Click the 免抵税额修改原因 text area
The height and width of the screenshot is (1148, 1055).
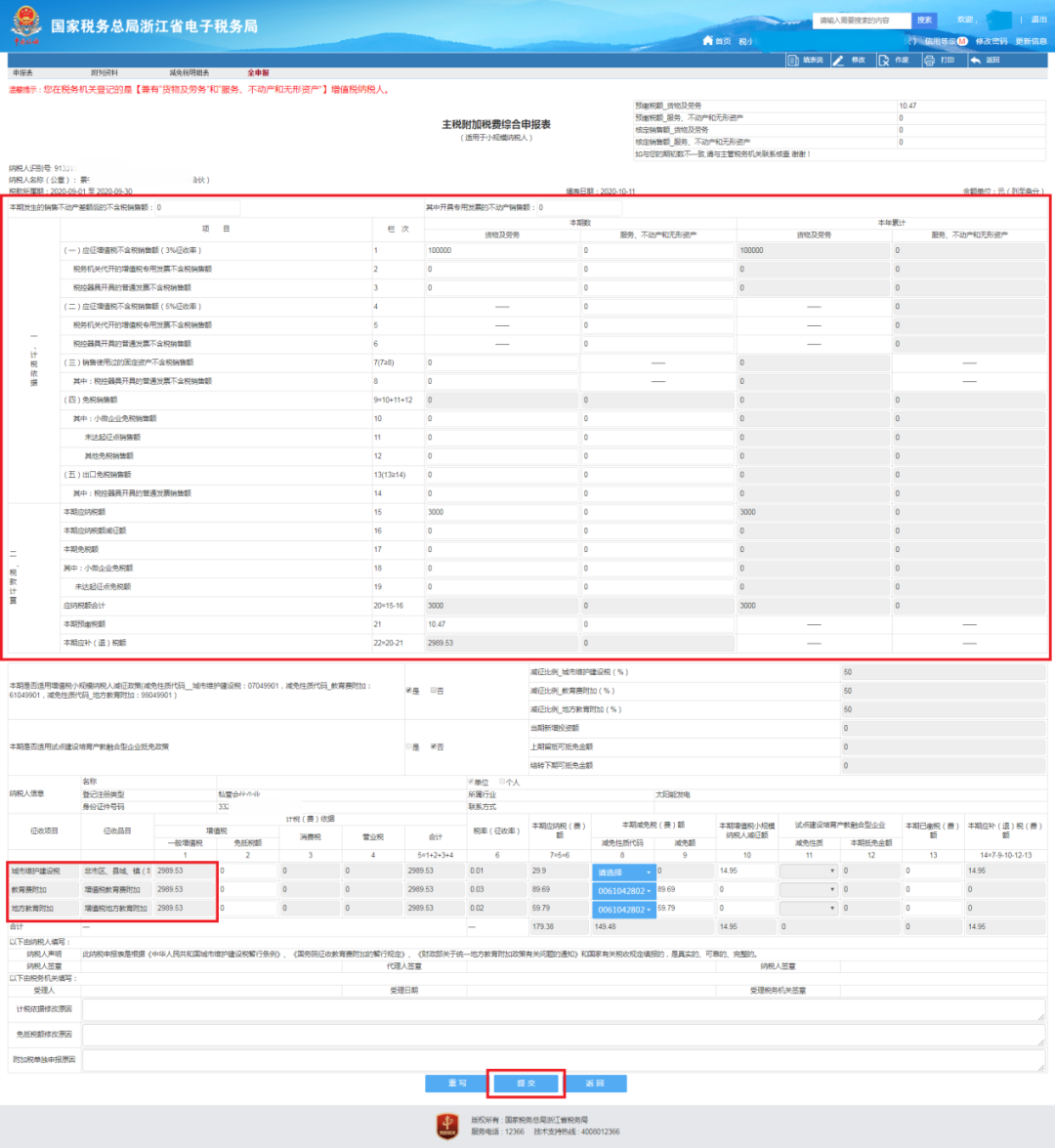(x=564, y=1035)
